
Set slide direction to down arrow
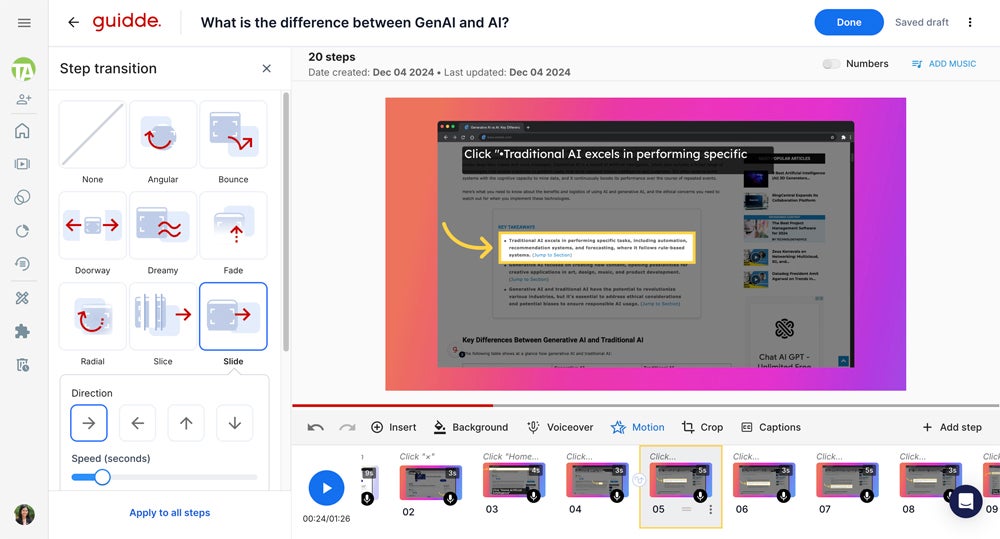pyautogui.click(x=235, y=423)
